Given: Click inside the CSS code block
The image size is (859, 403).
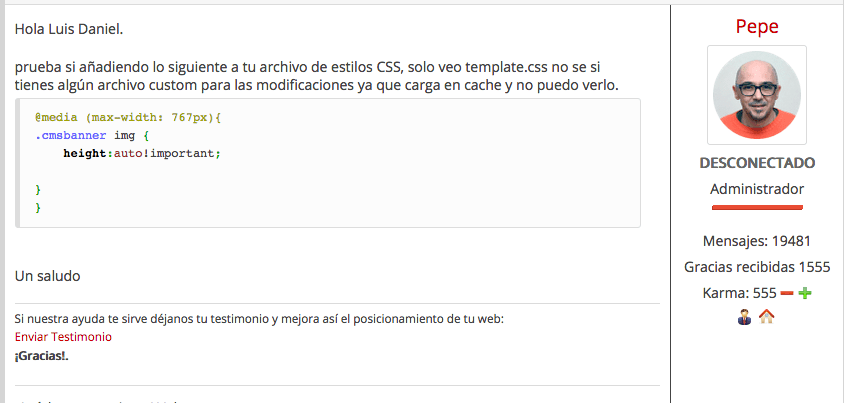Looking at the screenshot, I should click(328, 163).
